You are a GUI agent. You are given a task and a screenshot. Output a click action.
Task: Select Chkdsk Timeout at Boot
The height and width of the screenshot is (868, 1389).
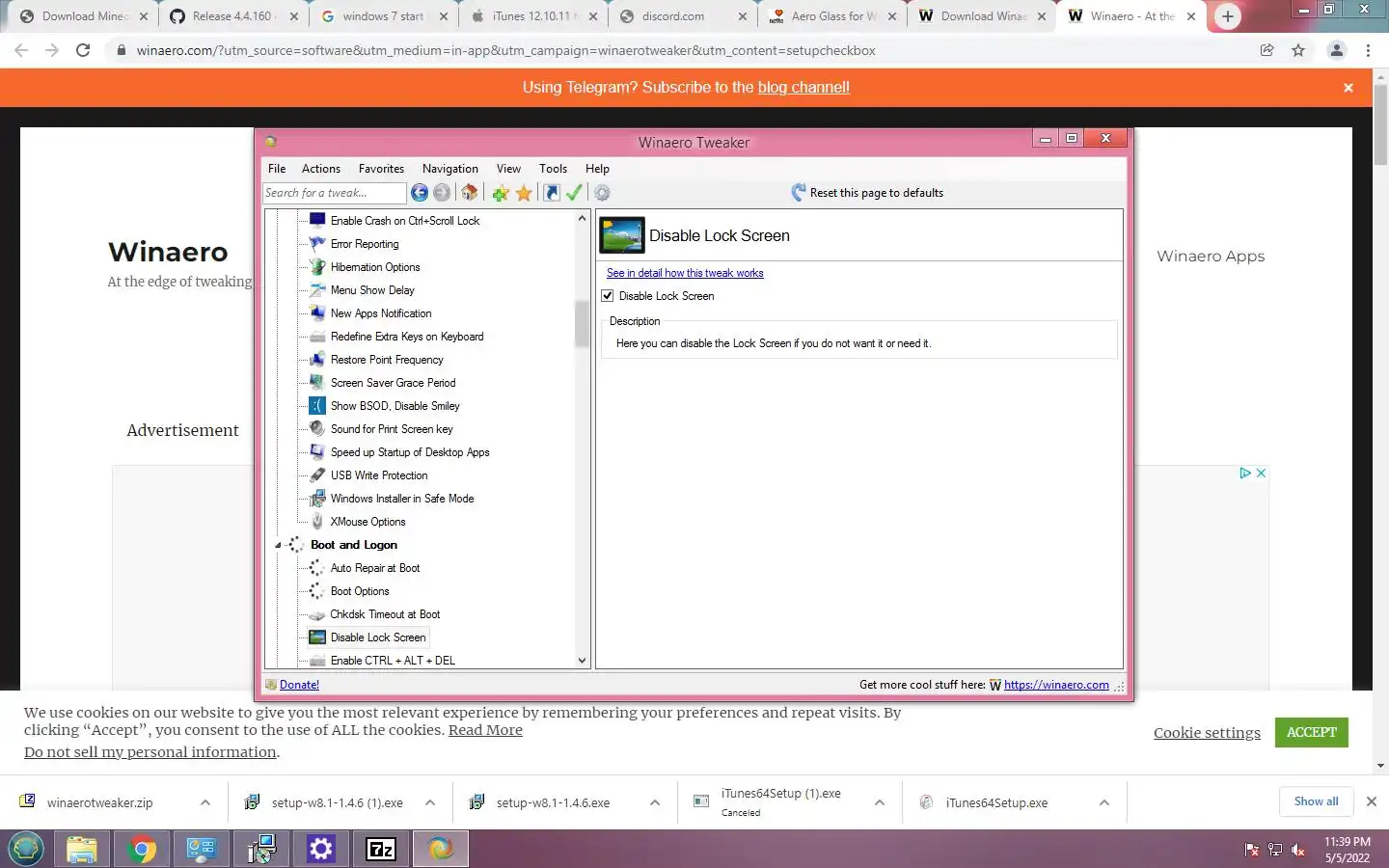385,614
